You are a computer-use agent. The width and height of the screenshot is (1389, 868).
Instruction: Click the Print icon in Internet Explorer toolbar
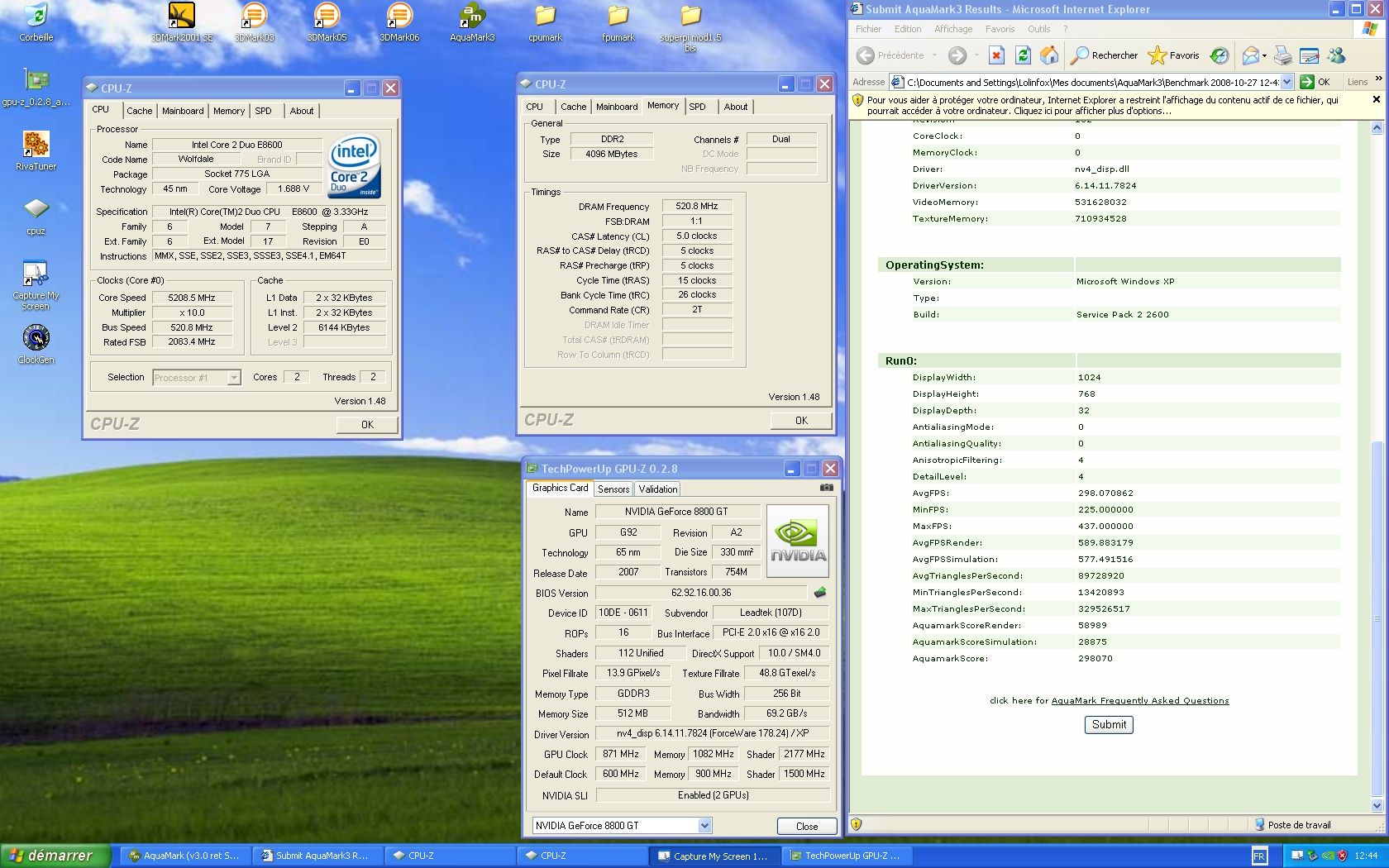click(1282, 55)
